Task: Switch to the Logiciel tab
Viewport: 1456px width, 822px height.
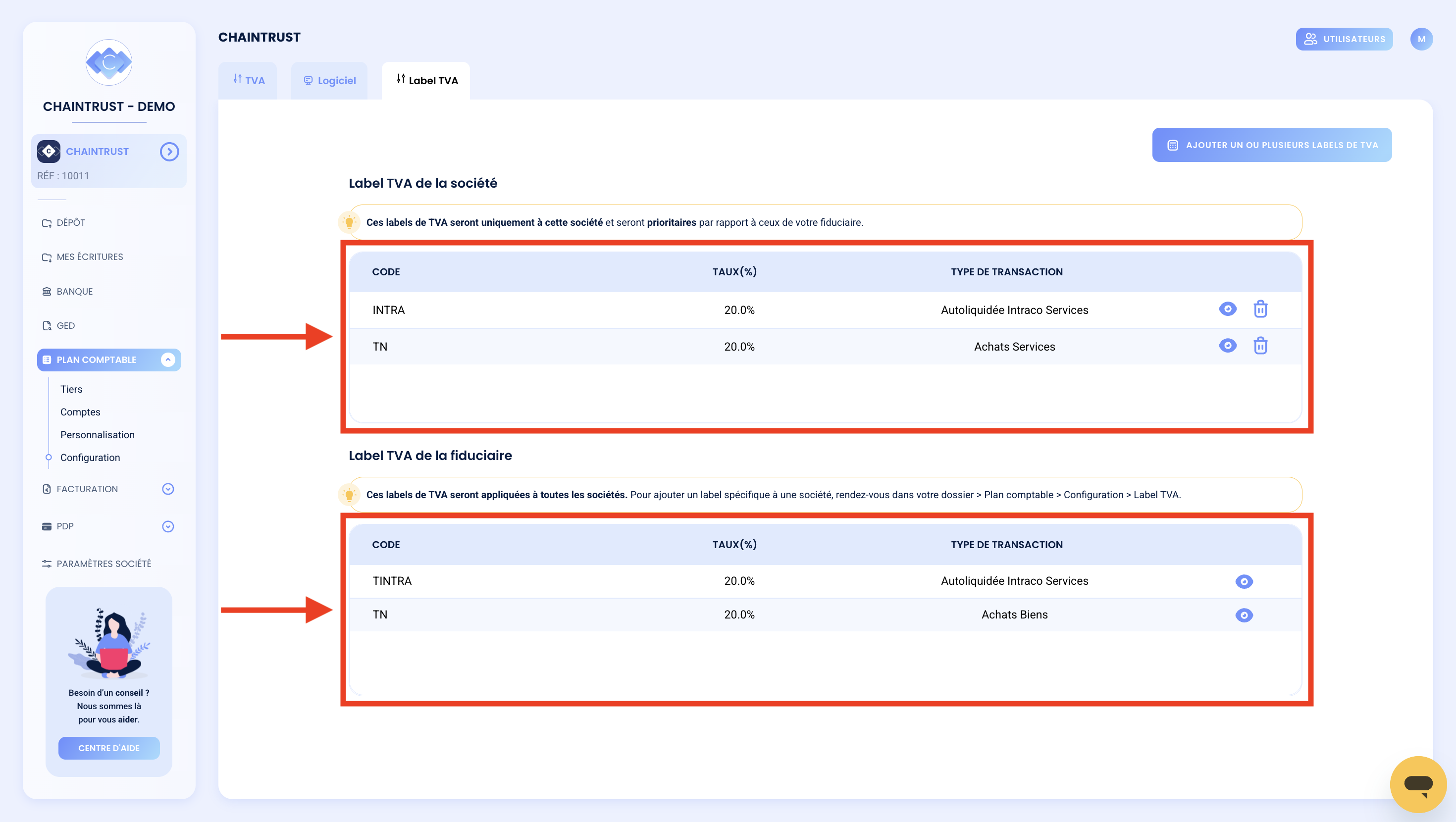Action: [x=329, y=80]
